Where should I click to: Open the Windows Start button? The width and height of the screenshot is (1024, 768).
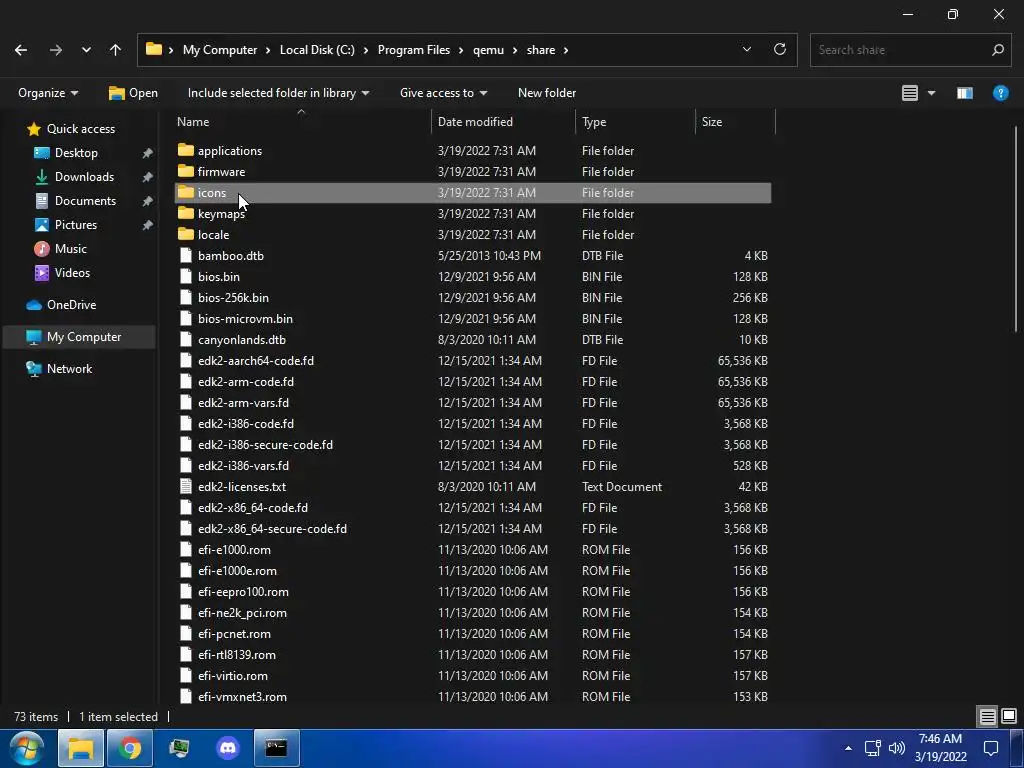[x=26, y=748]
